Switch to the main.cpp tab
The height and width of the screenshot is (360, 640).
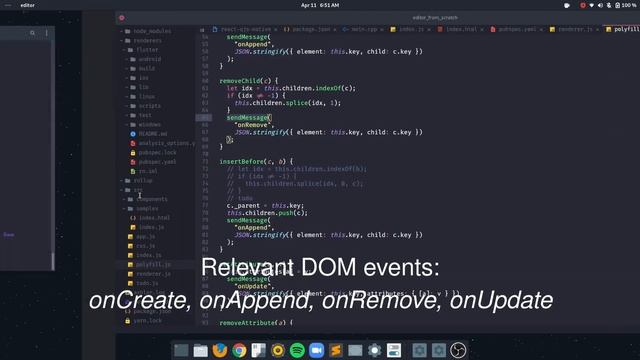pyautogui.click(x=364, y=29)
